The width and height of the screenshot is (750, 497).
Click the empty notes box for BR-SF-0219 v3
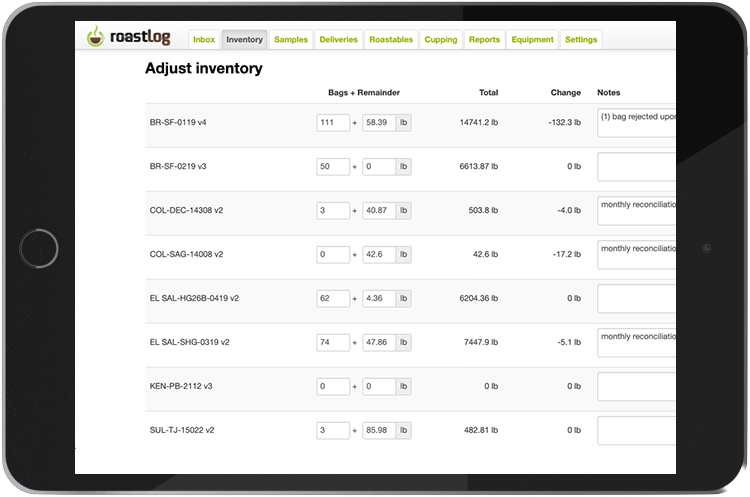coord(636,167)
